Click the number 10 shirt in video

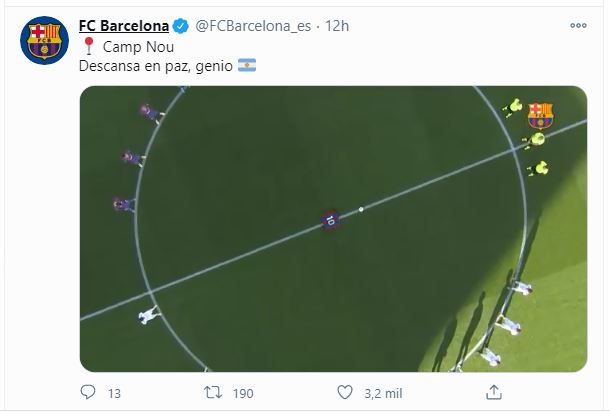(330, 220)
